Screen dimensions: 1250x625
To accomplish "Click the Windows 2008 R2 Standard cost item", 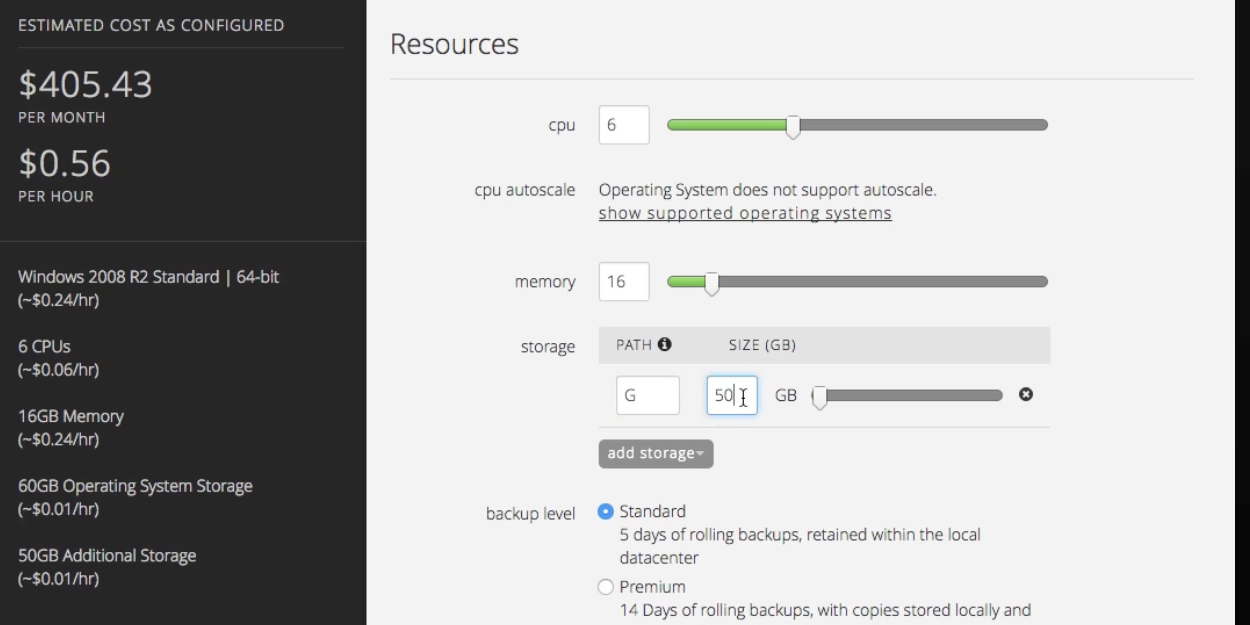I will [148, 277].
